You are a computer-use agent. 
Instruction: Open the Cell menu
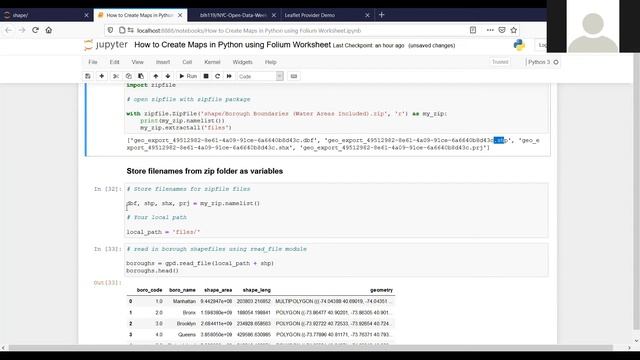187,62
